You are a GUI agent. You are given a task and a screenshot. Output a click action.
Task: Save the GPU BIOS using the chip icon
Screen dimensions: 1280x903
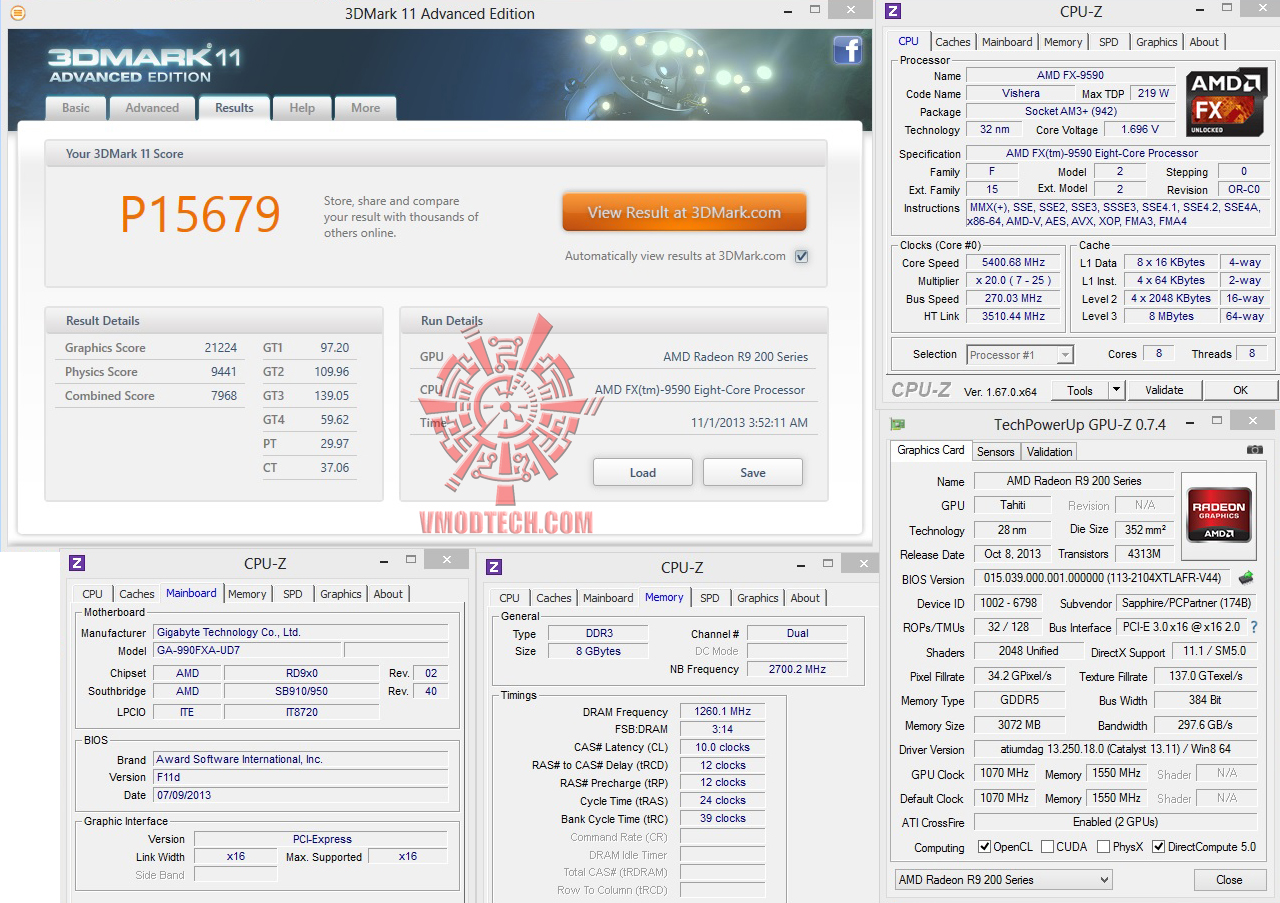click(1246, 578)
